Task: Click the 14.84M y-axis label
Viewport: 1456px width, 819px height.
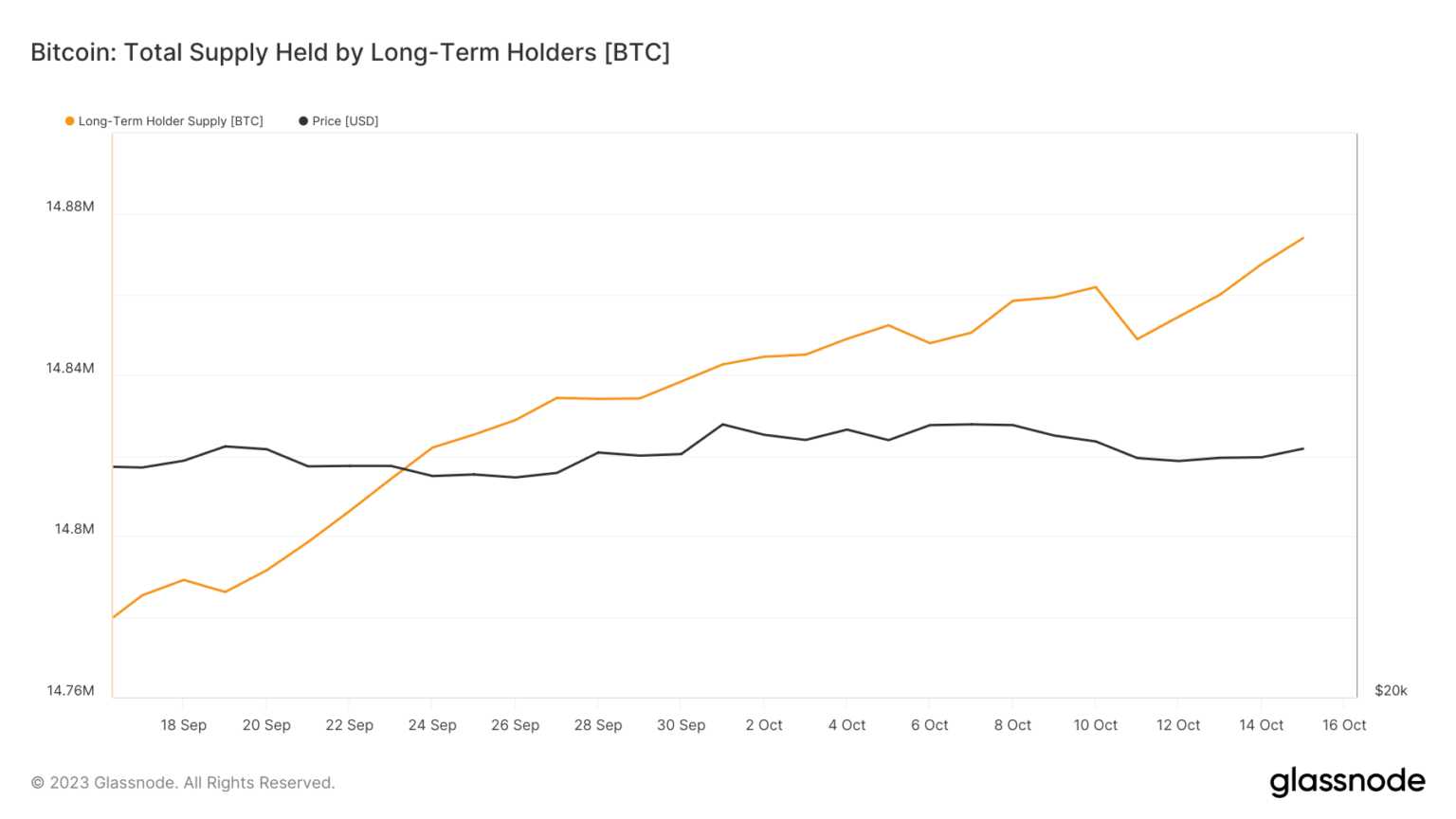Action: pyautogui.click(x=70, y=368)
